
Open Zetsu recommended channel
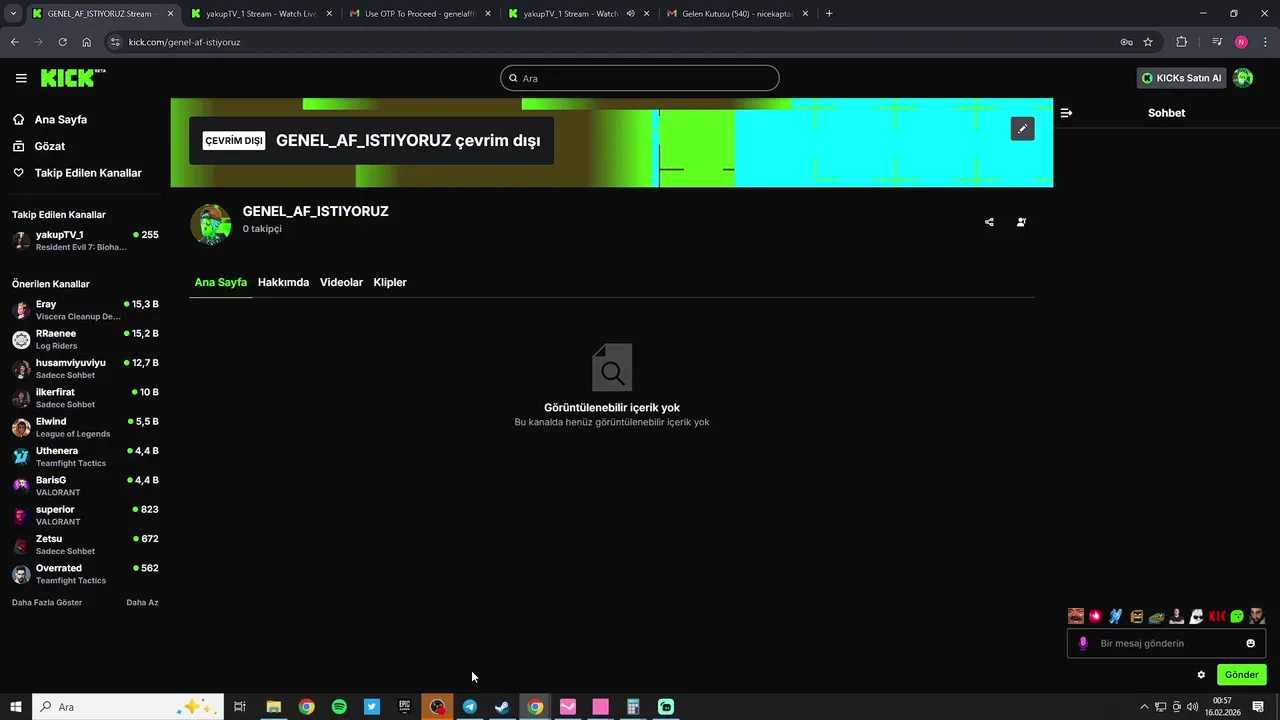point(85,544)
